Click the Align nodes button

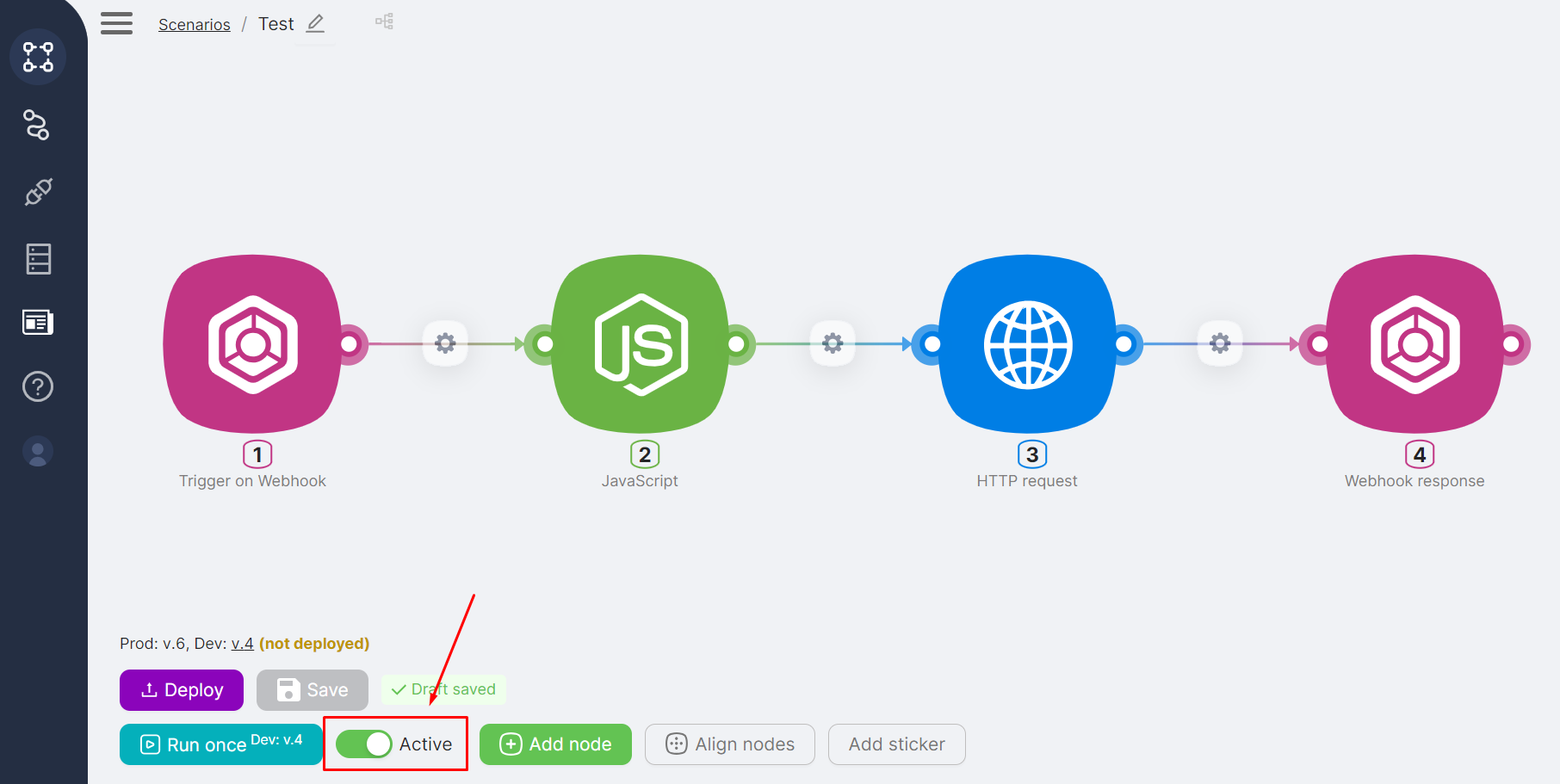[x=730, y=744]
